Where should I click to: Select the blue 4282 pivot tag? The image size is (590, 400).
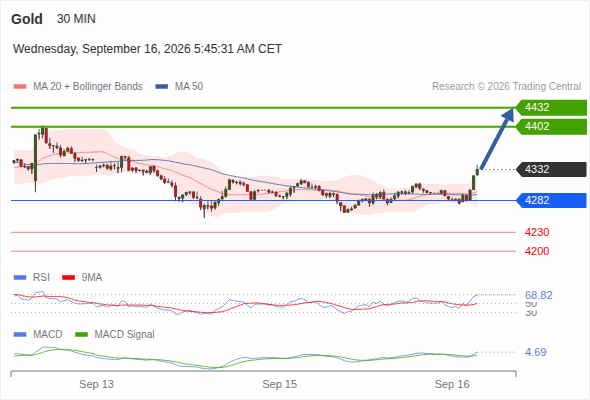coord(551,200)
